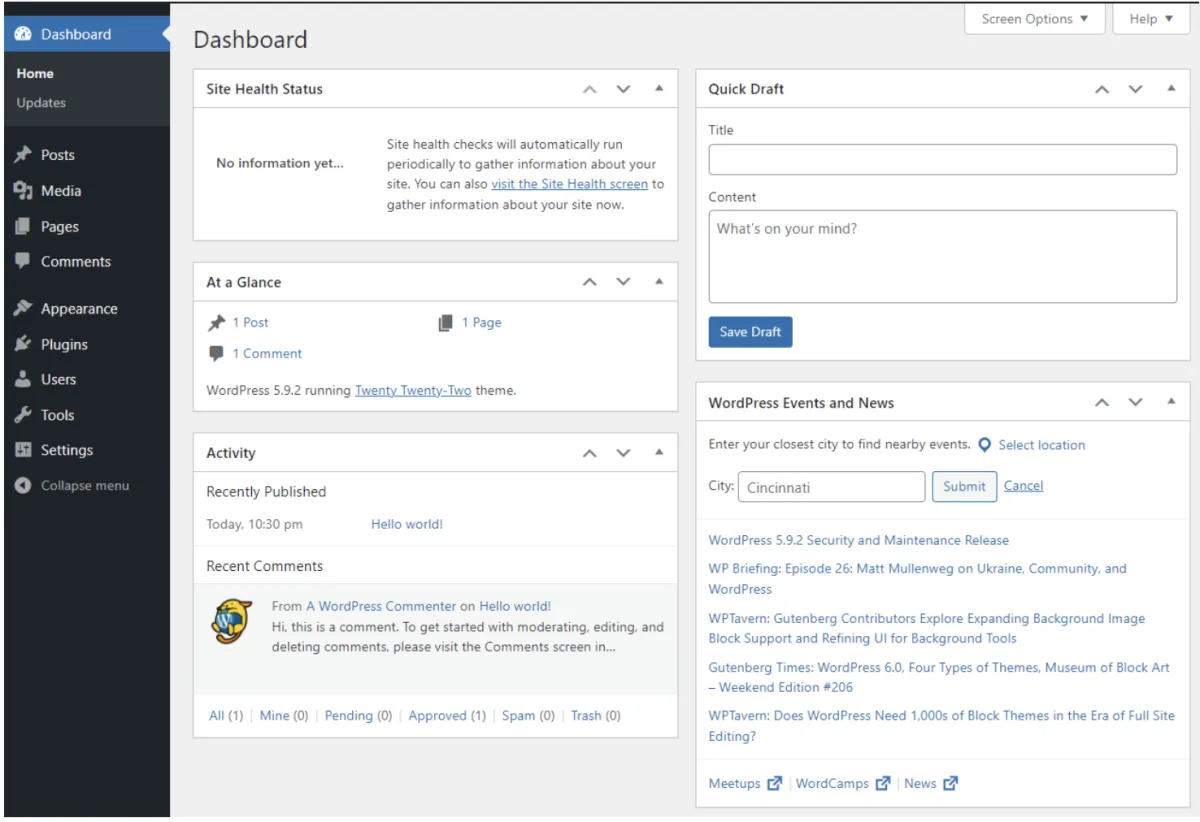The image size is (1200, 822).
Task: Click the Users person icon in sidebar
Action: point(23,379)
